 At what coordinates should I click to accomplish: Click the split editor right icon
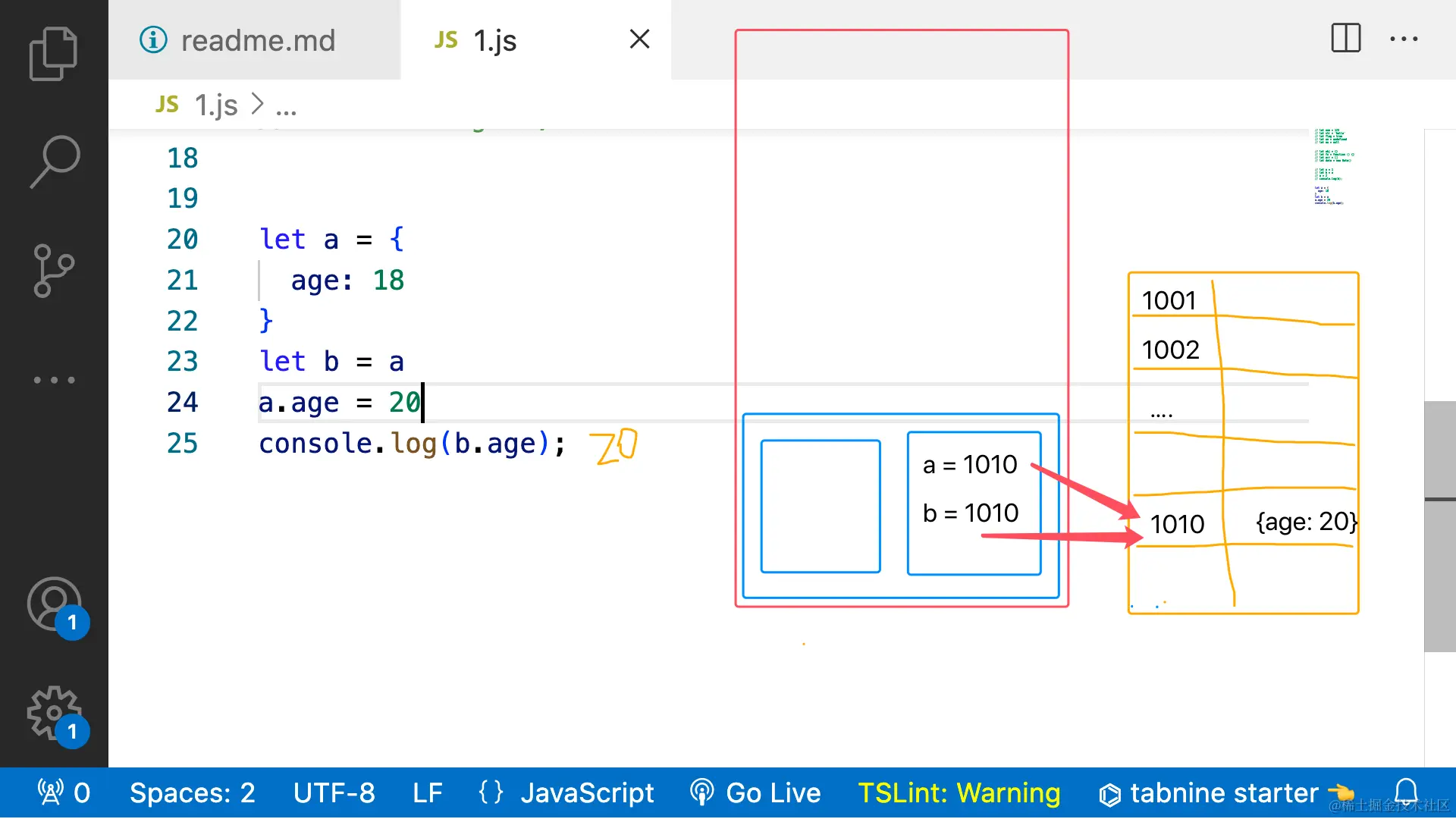[x=1346, y=38]
